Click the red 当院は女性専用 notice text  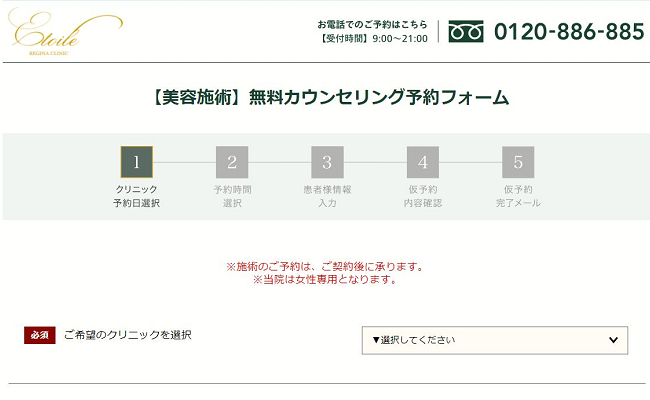pyautogui.click(x=325, y=280)
